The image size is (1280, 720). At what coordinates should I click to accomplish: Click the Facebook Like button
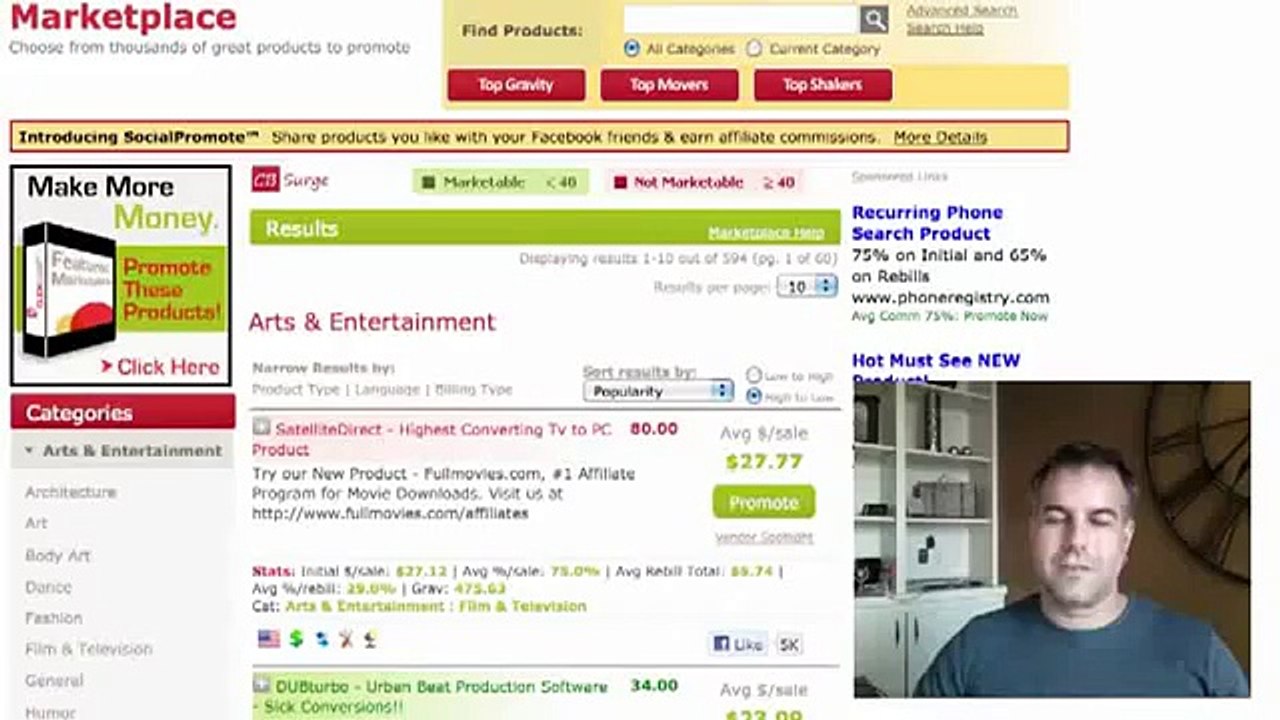pyautogui.click(x=738, y=644)
